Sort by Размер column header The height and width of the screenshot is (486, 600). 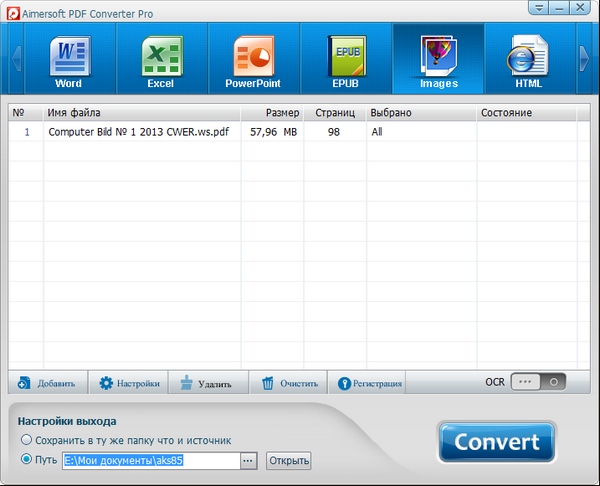(272, 113)
